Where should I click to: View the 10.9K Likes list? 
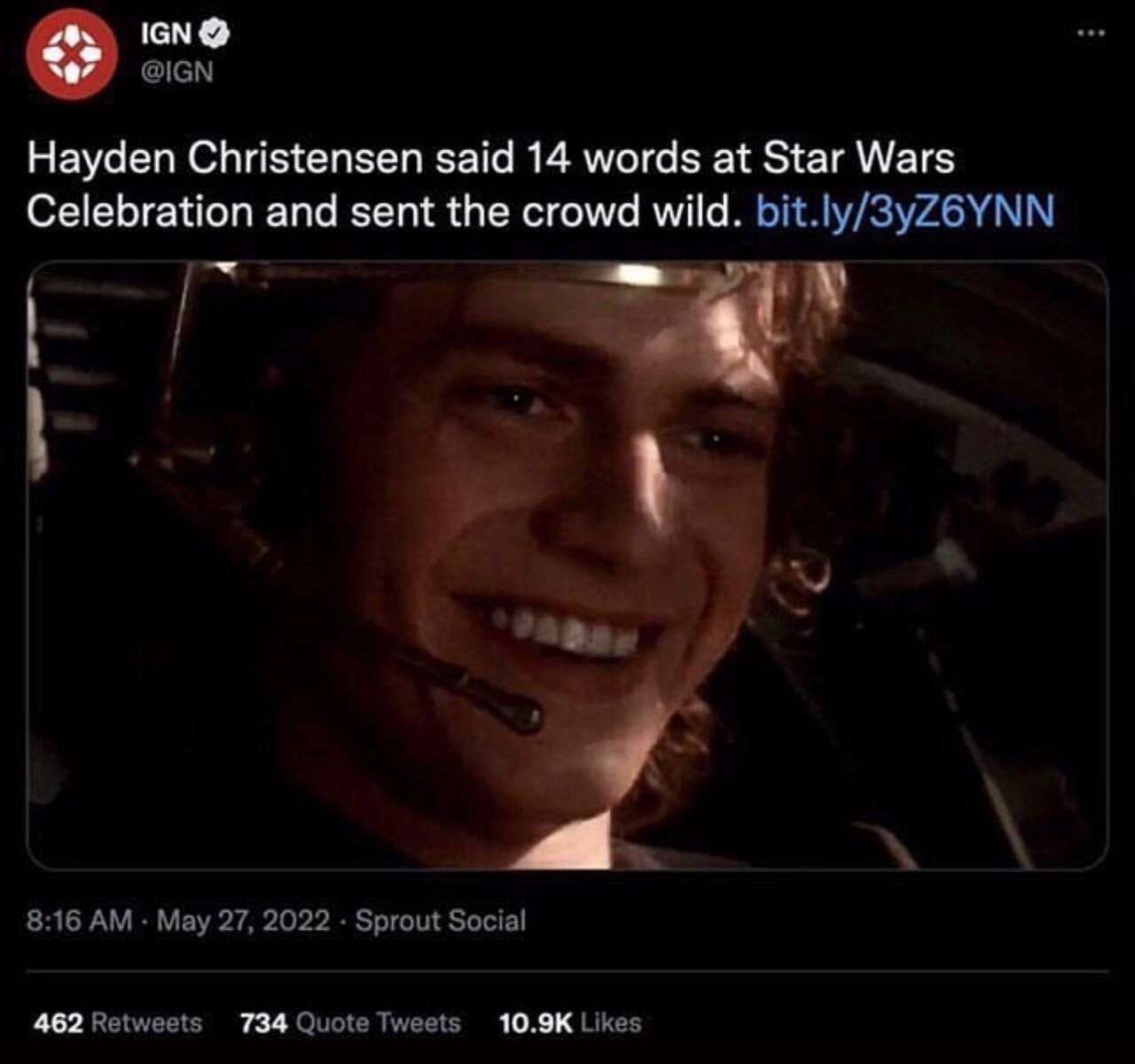[x=570, y=1022]
